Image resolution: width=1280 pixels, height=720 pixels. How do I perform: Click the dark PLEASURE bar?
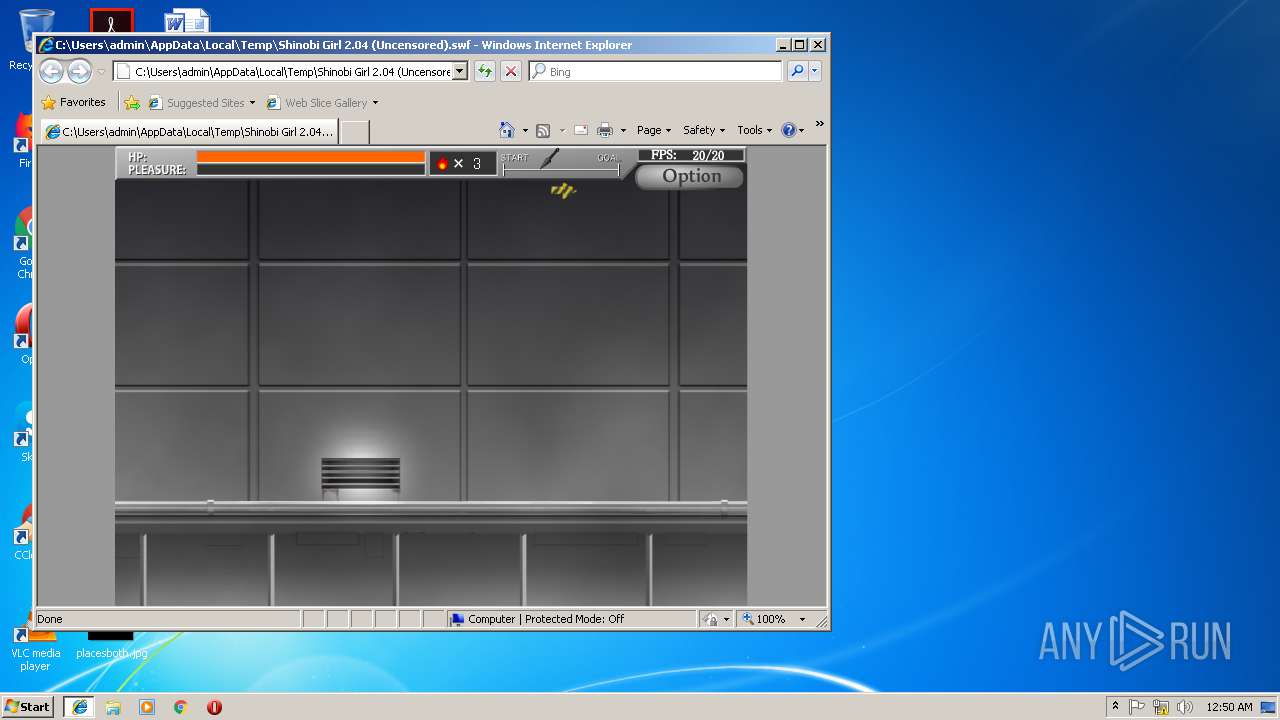tap(311, 169)
